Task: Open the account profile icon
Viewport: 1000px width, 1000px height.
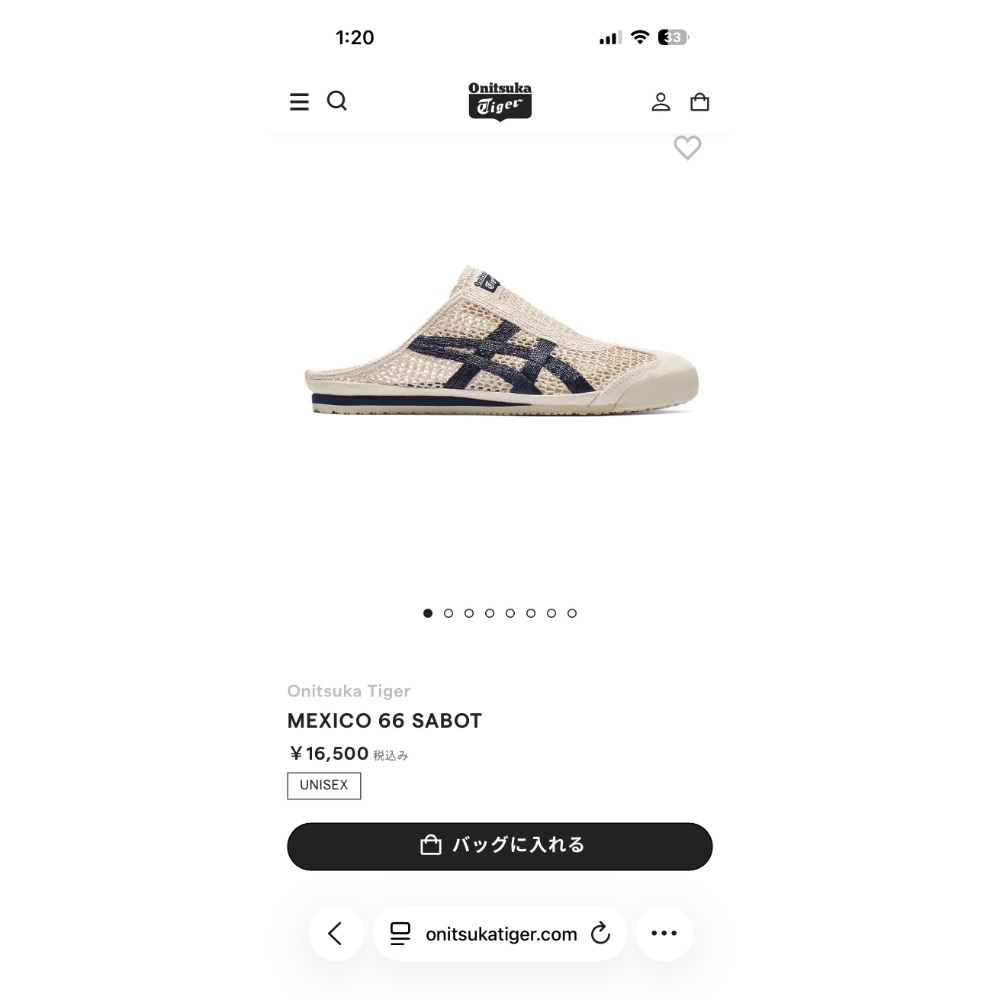Action: [x=661, y=101]
